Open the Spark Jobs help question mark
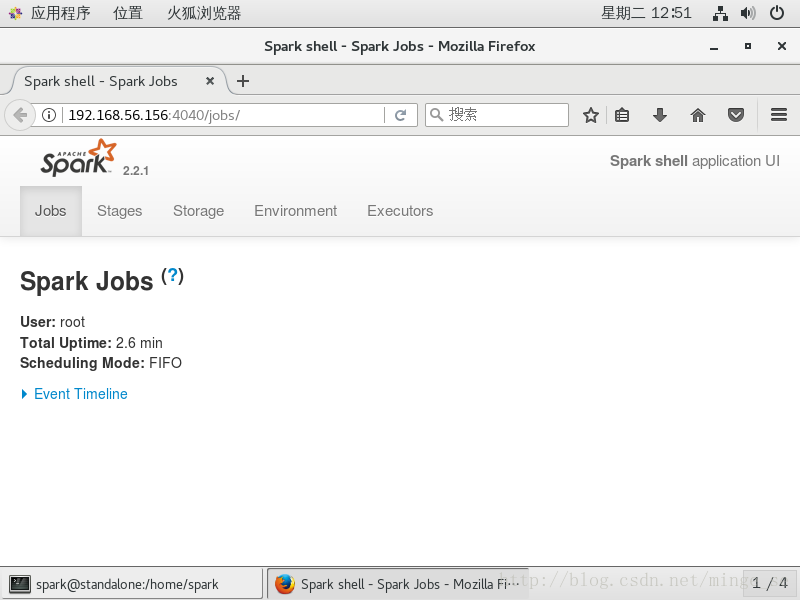Screen dimensions: 800x600 tap(172, 276)
